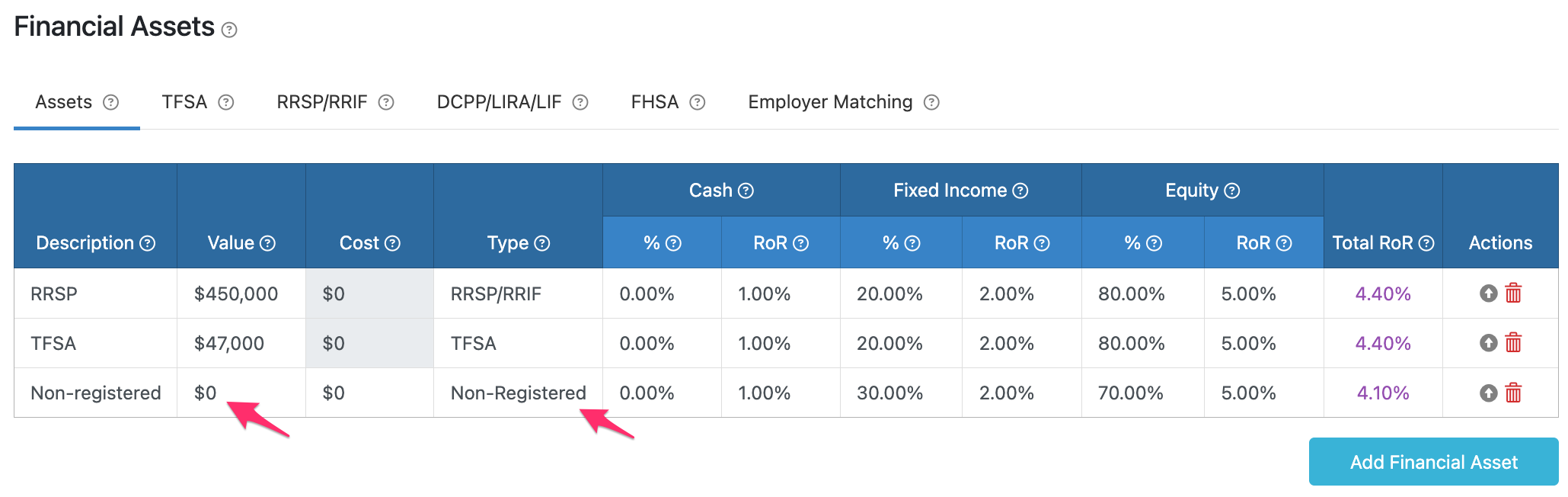Delete the RRSP asset row
The image size is (1568, 497).
click(1513, 293)
